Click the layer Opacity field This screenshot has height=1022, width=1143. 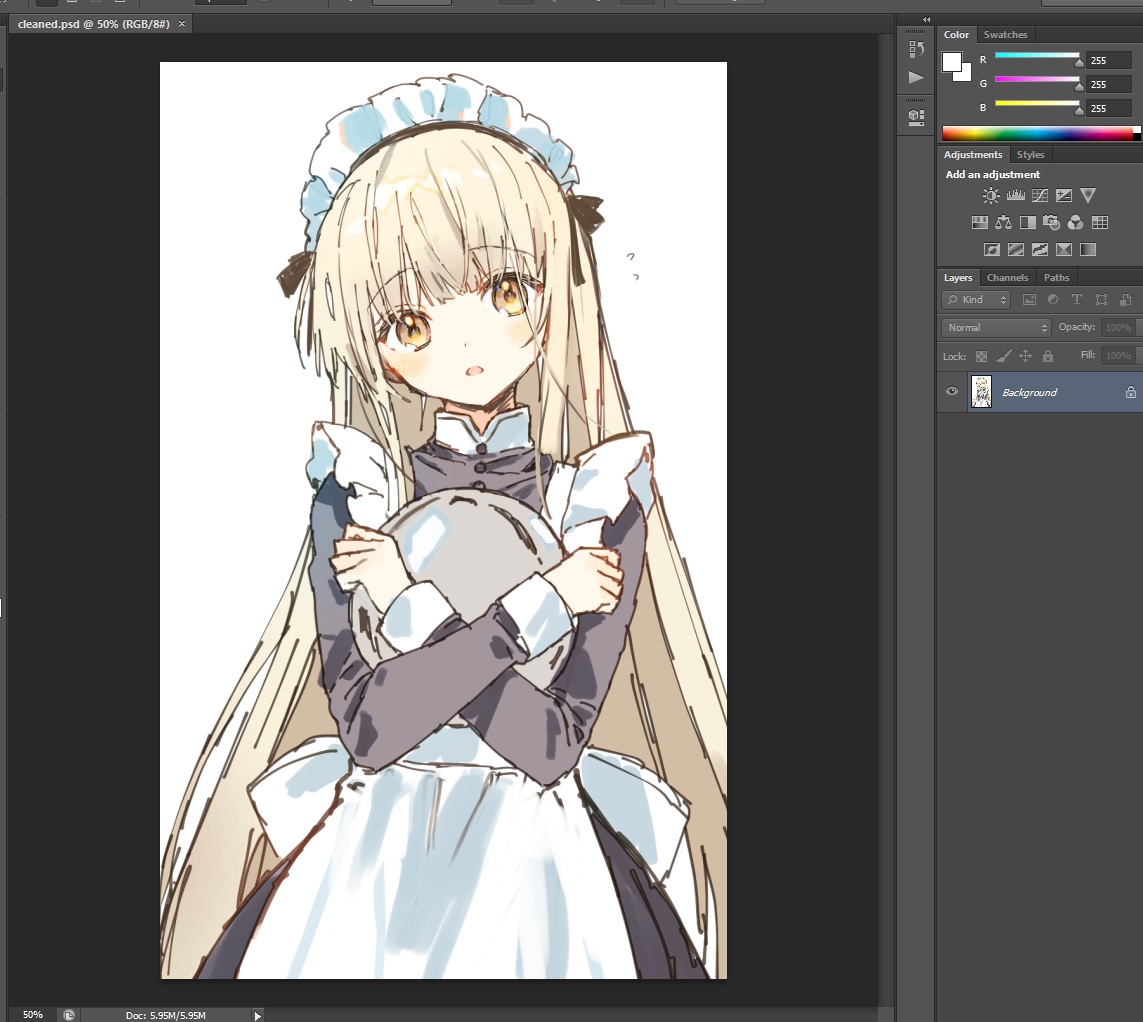click(x=1119, y=327)
